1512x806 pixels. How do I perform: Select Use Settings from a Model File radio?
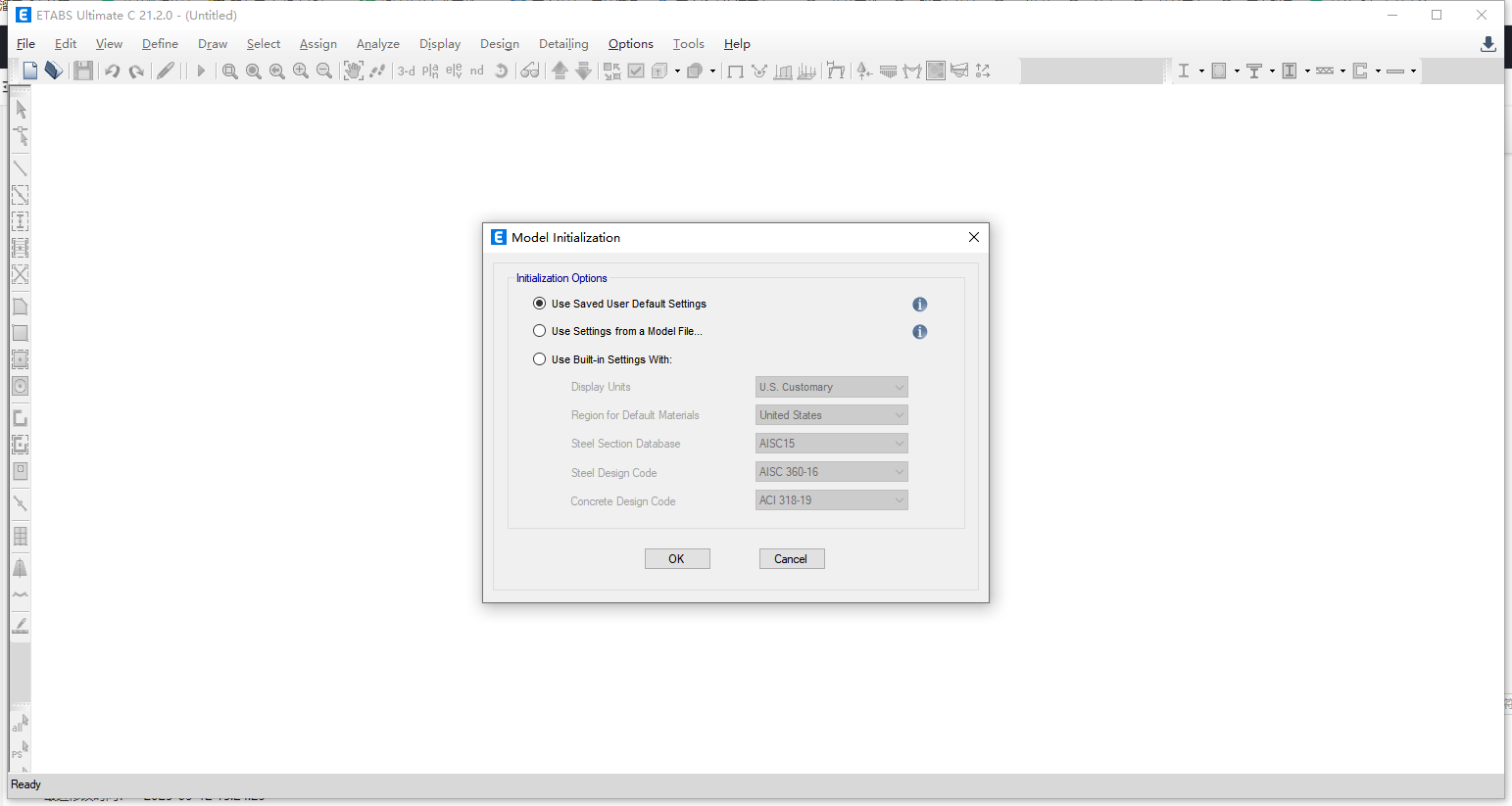tap(539, 331)
